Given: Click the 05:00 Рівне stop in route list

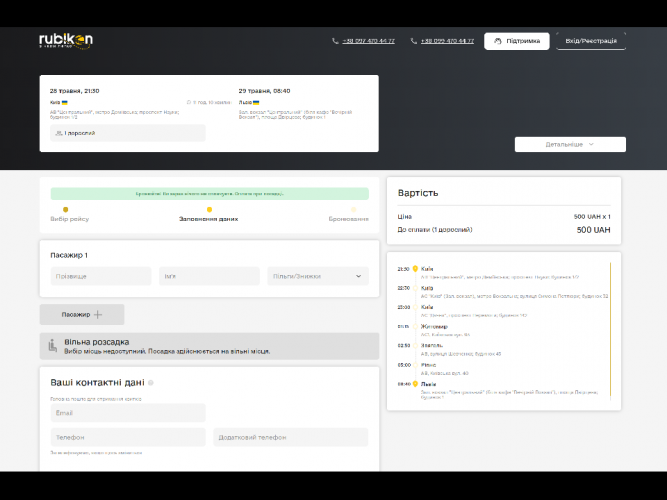Looking at the screenshot, I should click(428, 365).
